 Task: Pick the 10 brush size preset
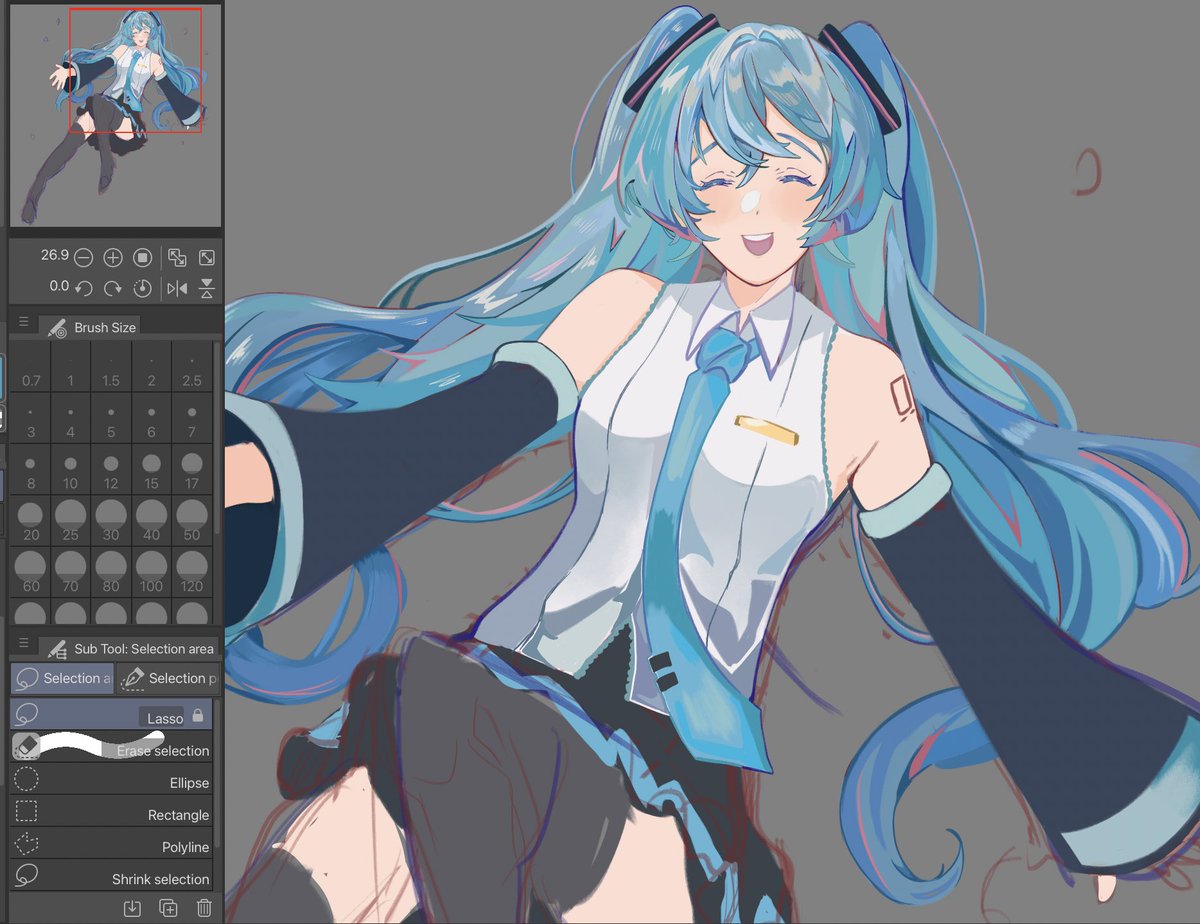pos(70,470)
